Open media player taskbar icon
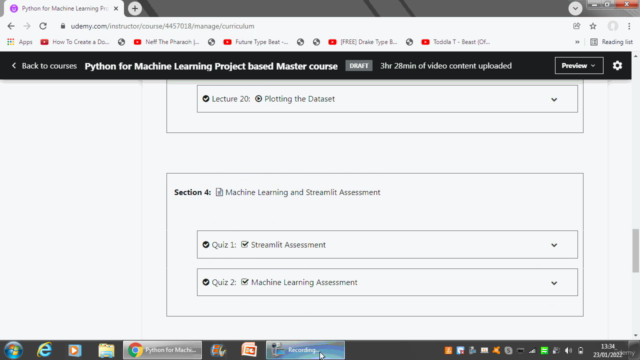The image size is (640, 360). coord(75,350)
